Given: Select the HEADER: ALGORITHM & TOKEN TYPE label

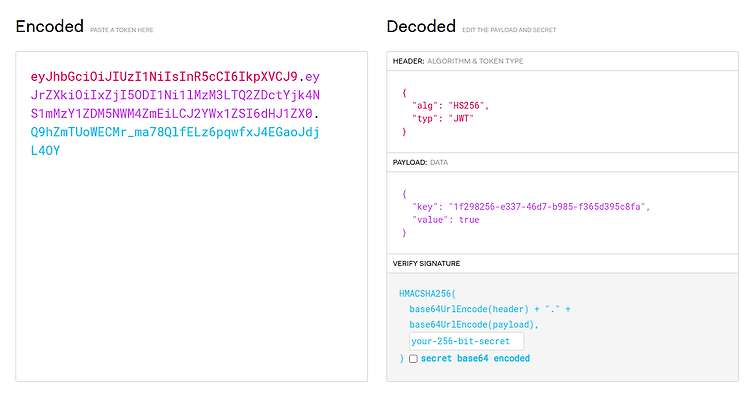Looking at the screenshot, I should click(458, 61).
